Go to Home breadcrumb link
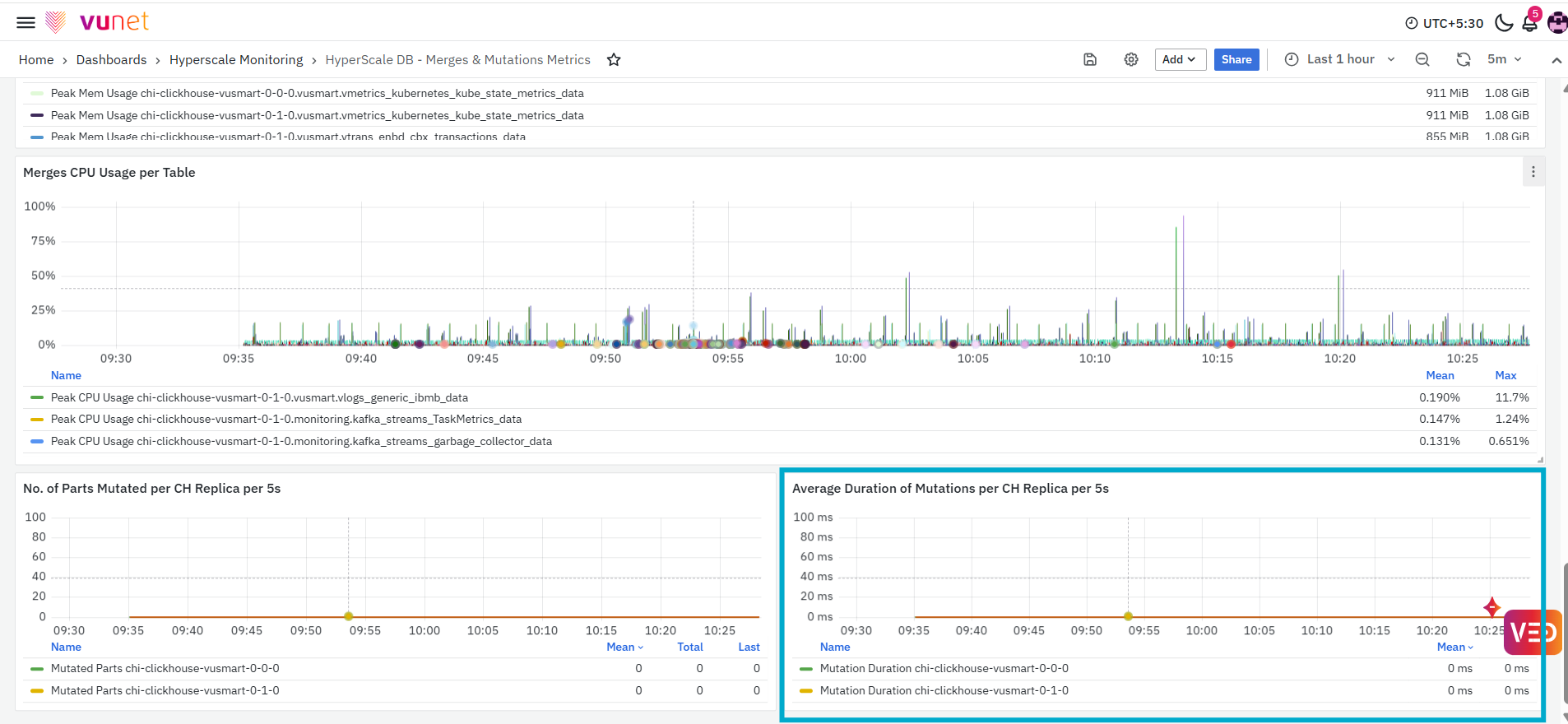This screenshot has width=1568, height=724. (x=36, y=59)
